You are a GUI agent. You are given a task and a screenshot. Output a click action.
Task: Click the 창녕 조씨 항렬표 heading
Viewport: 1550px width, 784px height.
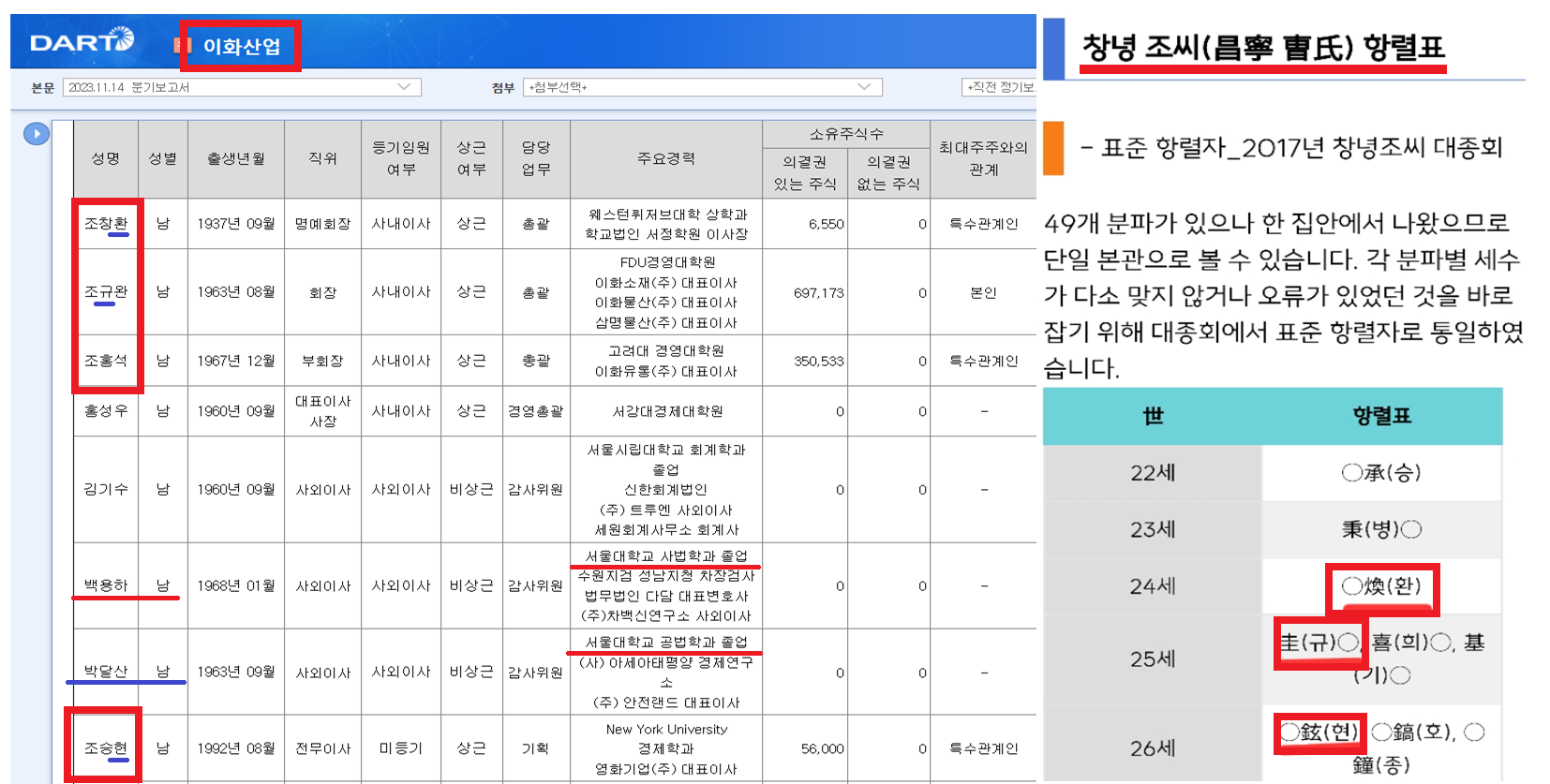coord(1262,47)
